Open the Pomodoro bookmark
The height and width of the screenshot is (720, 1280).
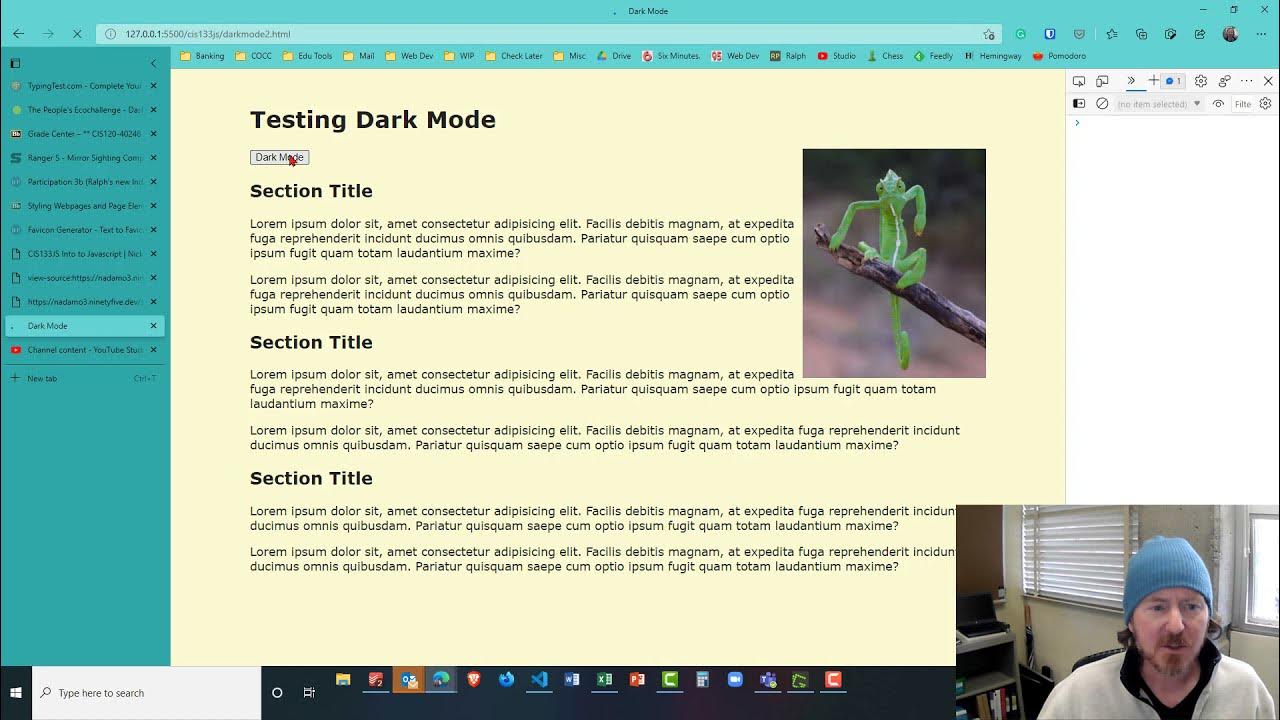[x=1059, y=56]
